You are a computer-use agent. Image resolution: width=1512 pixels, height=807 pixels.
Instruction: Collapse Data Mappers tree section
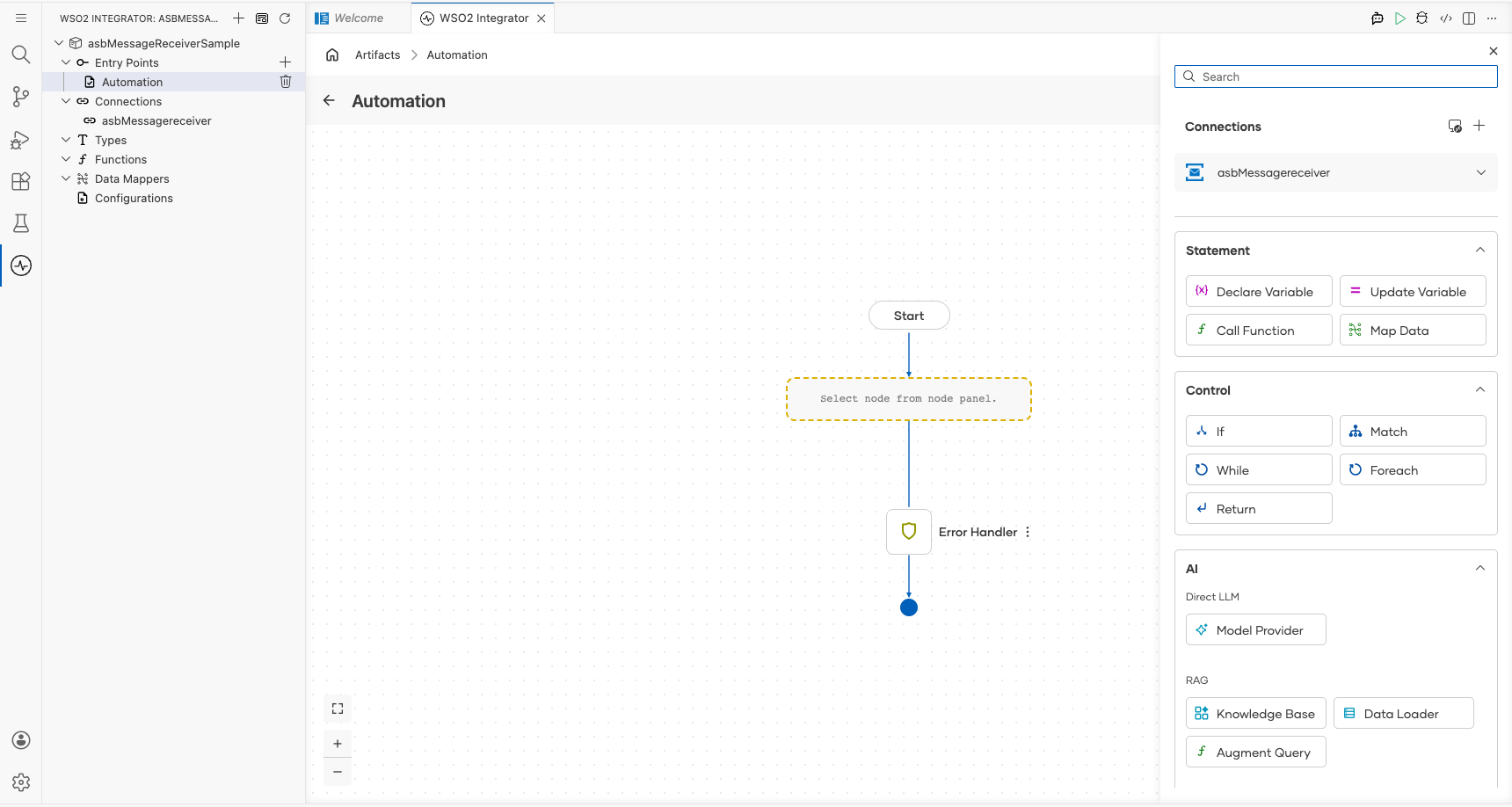pyautogui.click(x=66, y=178)
